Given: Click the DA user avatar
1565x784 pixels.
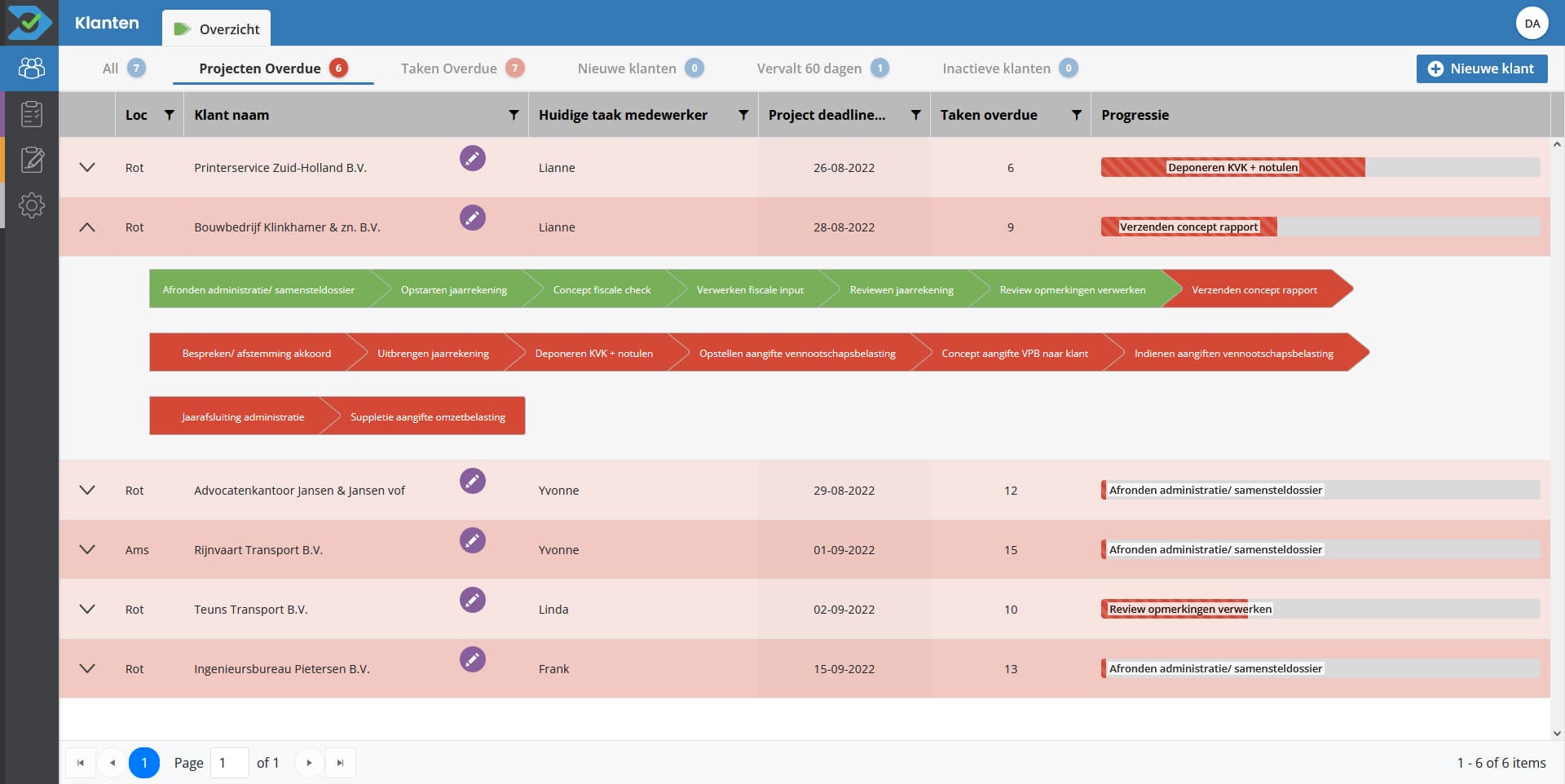Looking at the screenshot, I should [1532, 23].
